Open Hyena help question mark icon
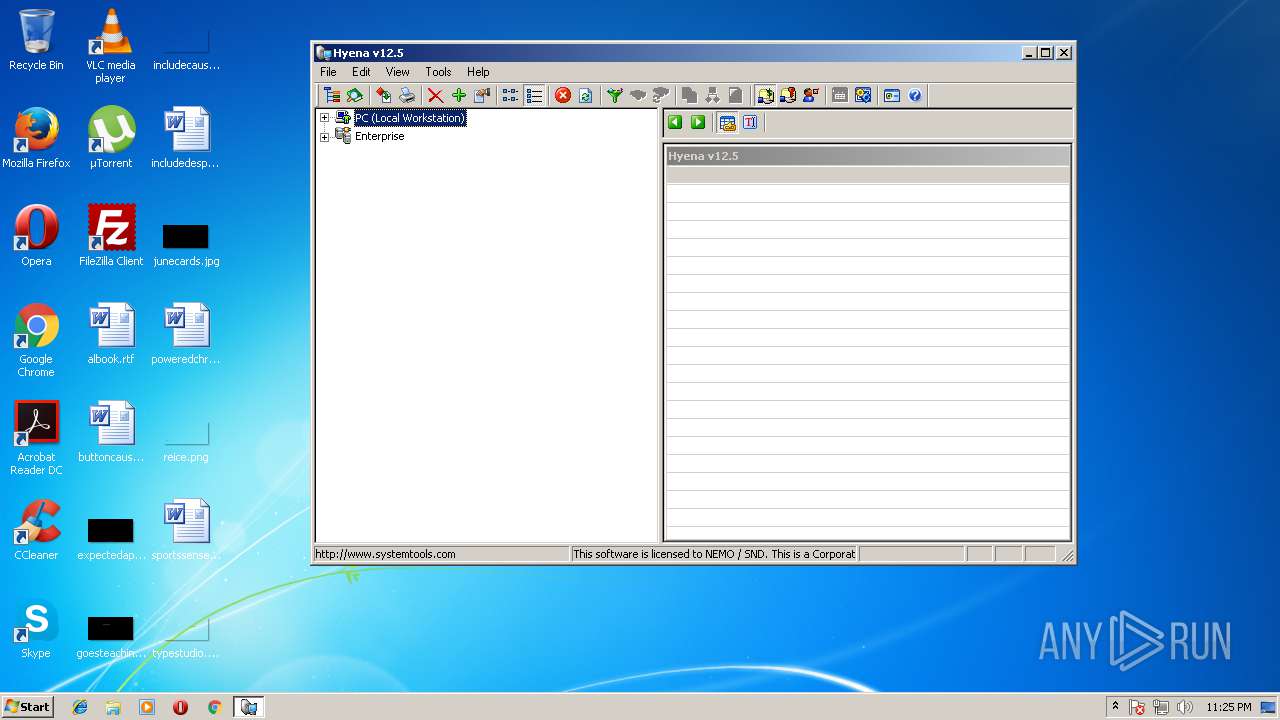Image resolution: width=1280 pixels, height=720 pixels. point(915,95)
